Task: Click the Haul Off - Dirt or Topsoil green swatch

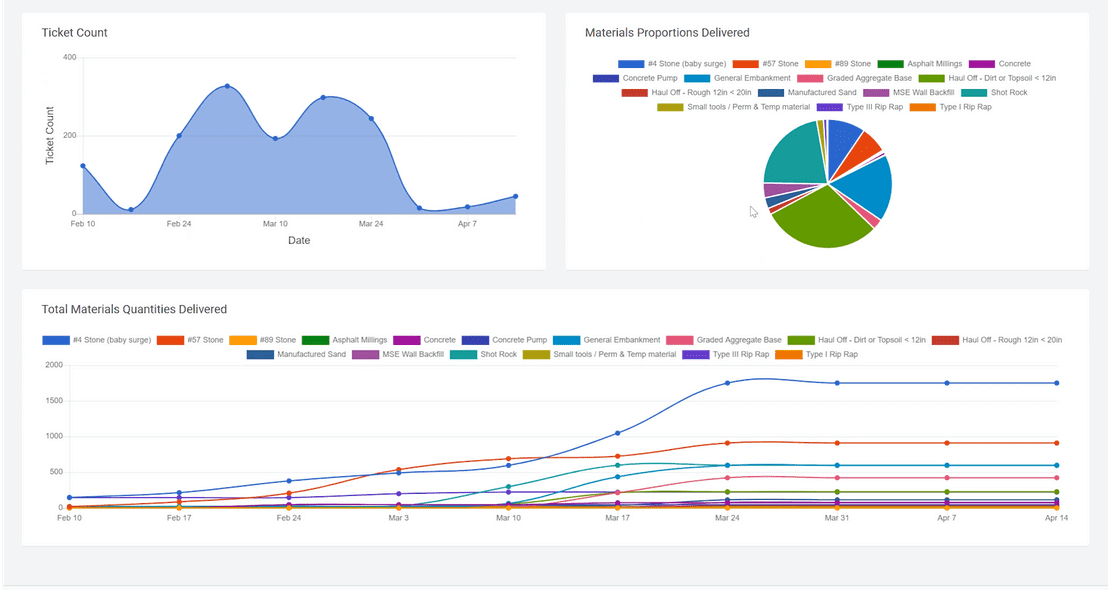Action: click(930, 77)
